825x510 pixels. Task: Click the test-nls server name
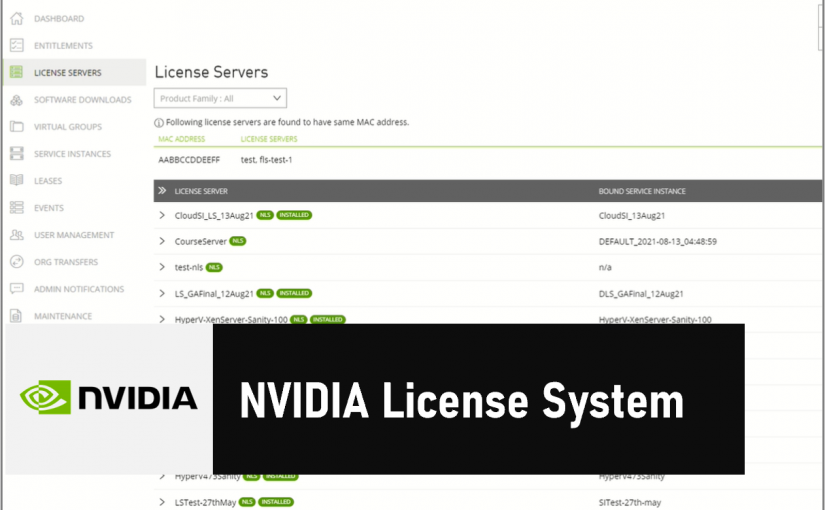(x=188, y=267)
